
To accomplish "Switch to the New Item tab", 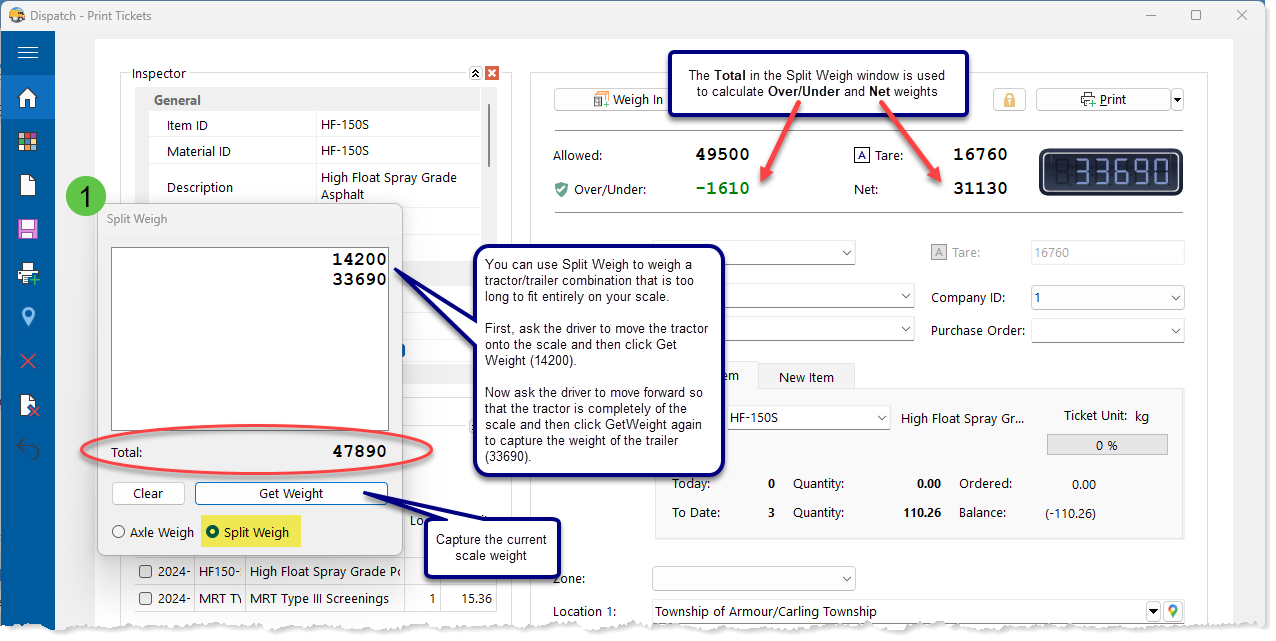I will pyautogui.click(x=806, y=377).
